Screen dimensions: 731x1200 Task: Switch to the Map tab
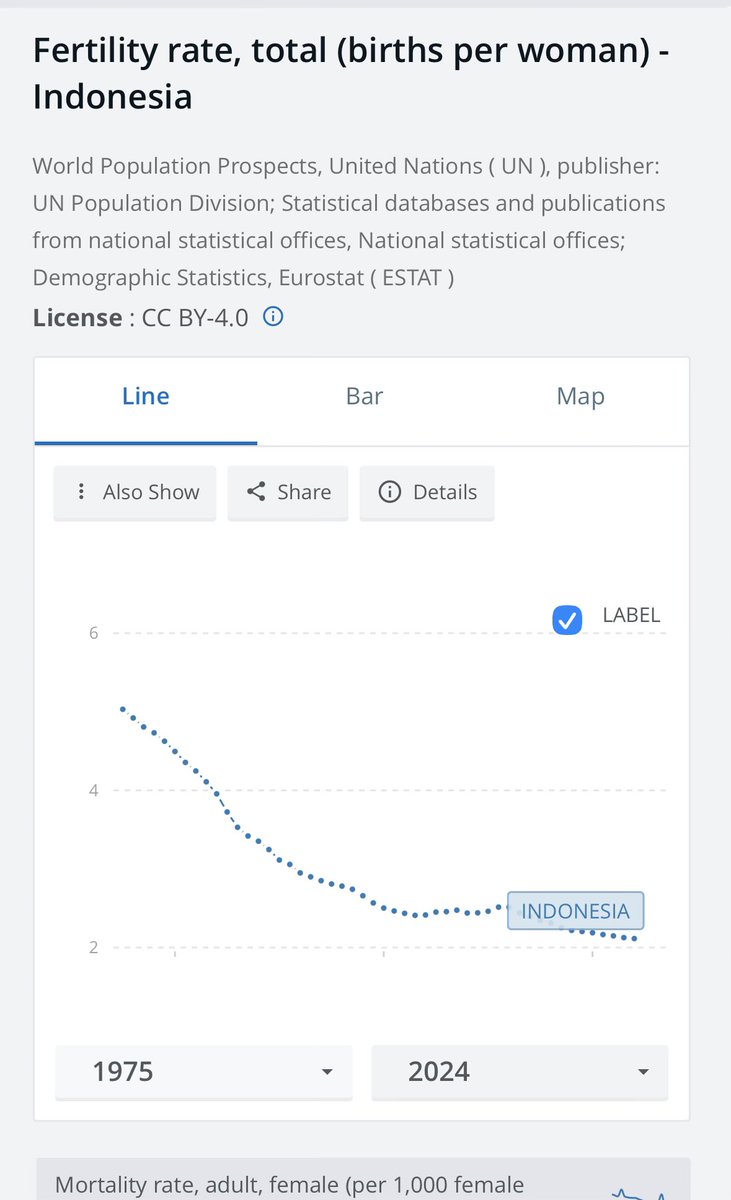[x=580, y=396]
